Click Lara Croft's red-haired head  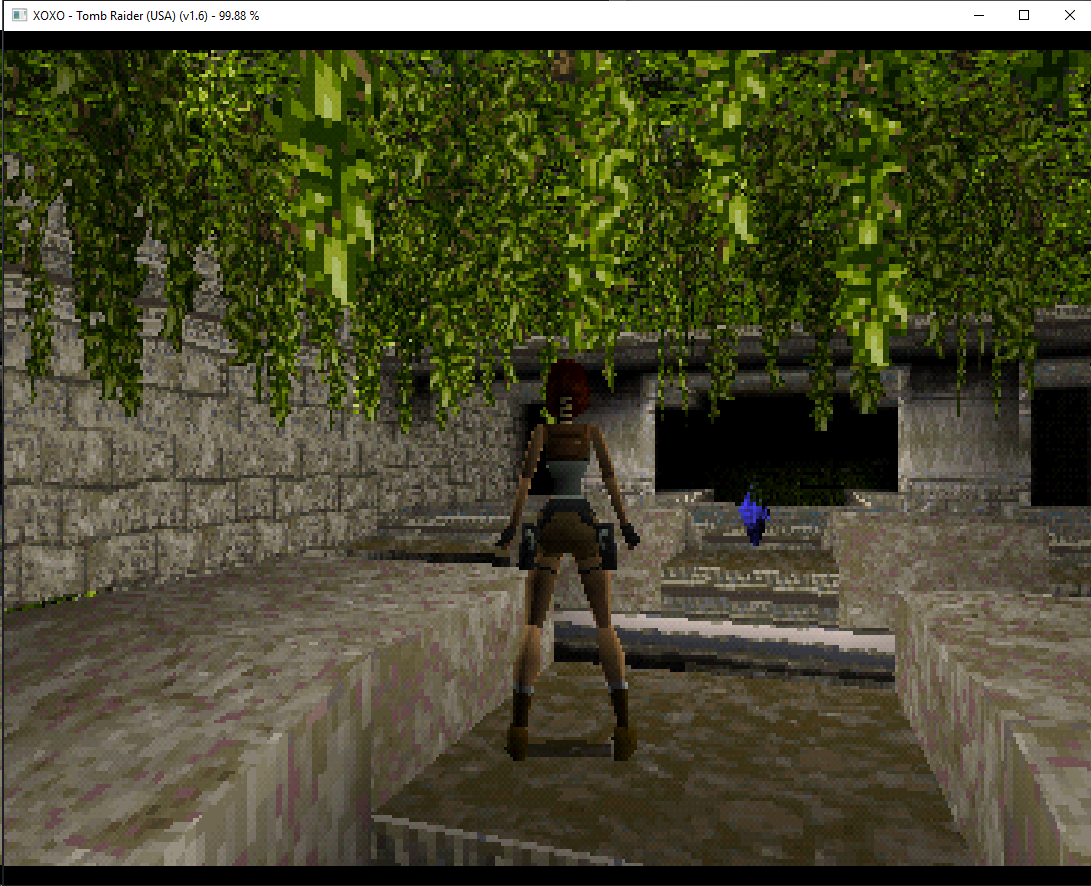click(x=568, y=390)
